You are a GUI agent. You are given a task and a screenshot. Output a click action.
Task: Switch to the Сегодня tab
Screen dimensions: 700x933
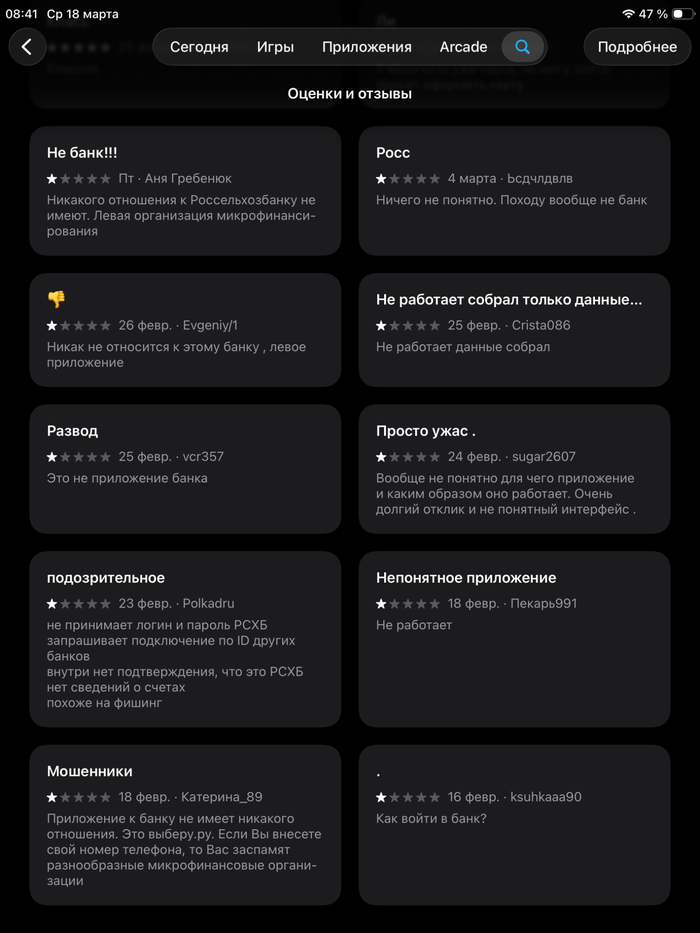(x=199, y=47)
